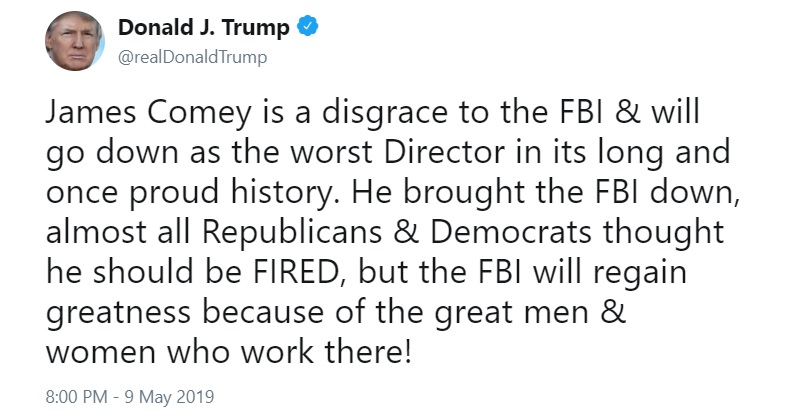Viewport: 798px width, 418px height.
Task: Click the word disgrace in first line
Action: [x=384, y=114]
